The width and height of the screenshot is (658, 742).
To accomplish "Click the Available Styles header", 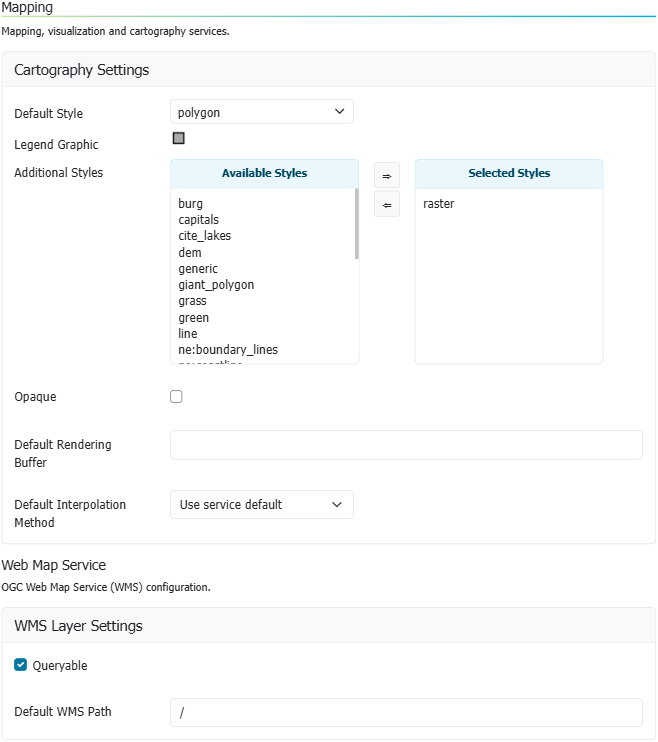I will (x=264, y=173).
